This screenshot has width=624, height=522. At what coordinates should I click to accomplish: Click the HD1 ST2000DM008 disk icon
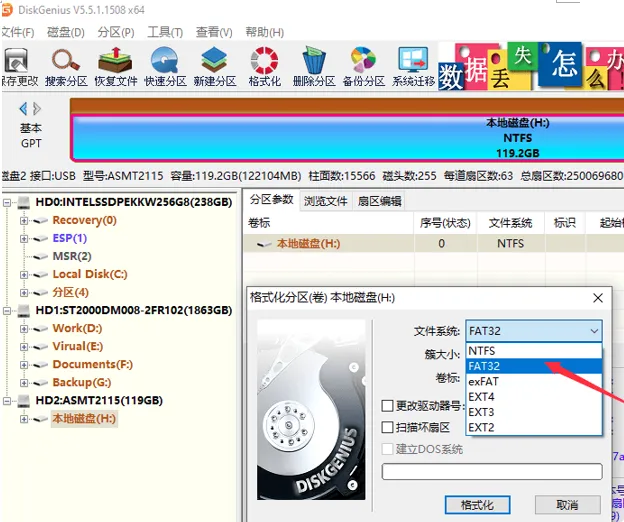[24, 311]
